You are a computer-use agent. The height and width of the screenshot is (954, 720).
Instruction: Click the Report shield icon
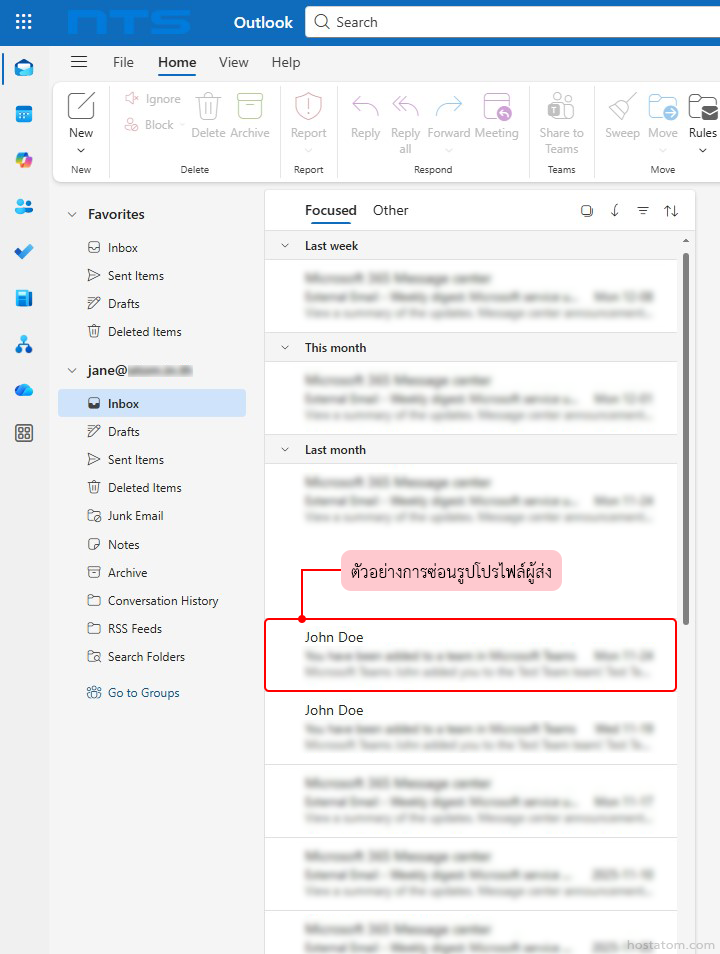(x=309, y=106)
